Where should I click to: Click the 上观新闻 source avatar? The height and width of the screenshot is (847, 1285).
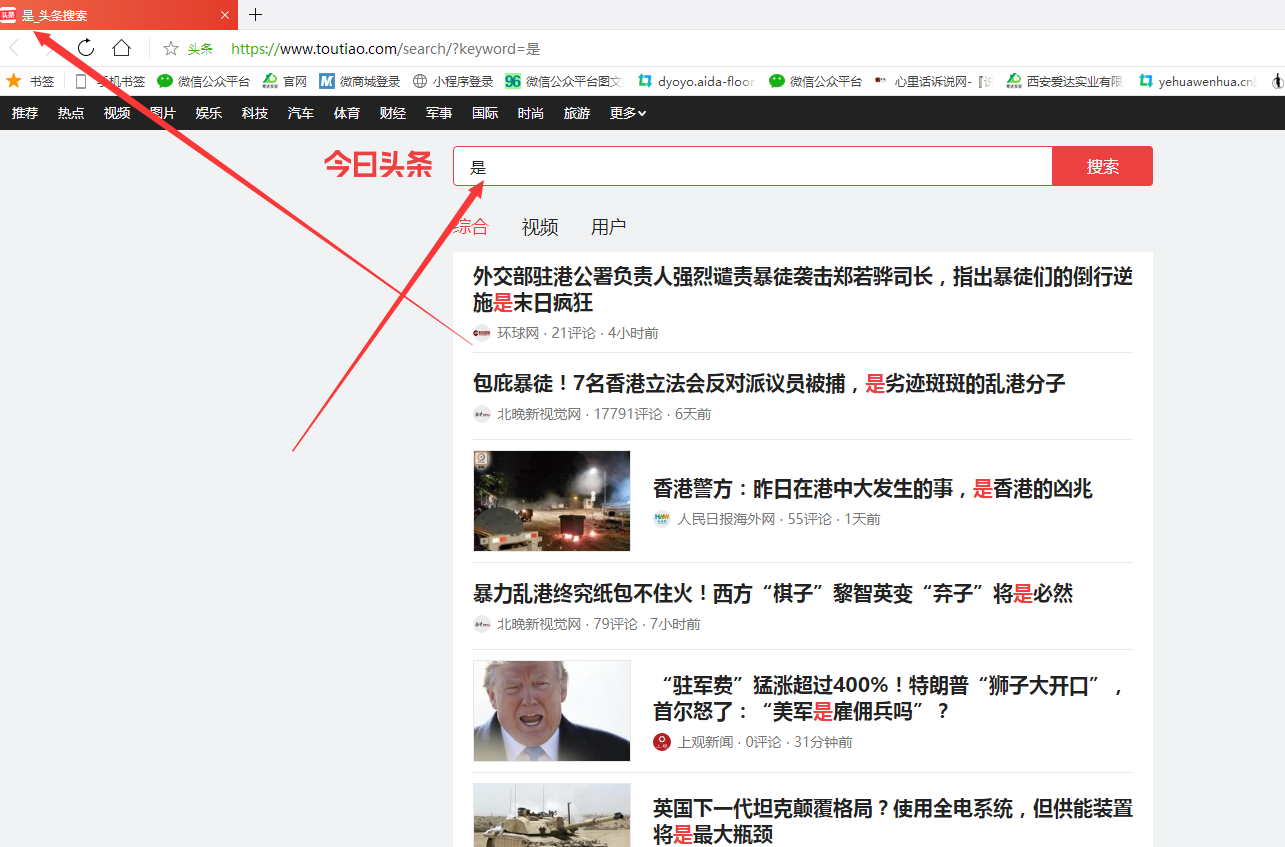[x=662, y=742]
